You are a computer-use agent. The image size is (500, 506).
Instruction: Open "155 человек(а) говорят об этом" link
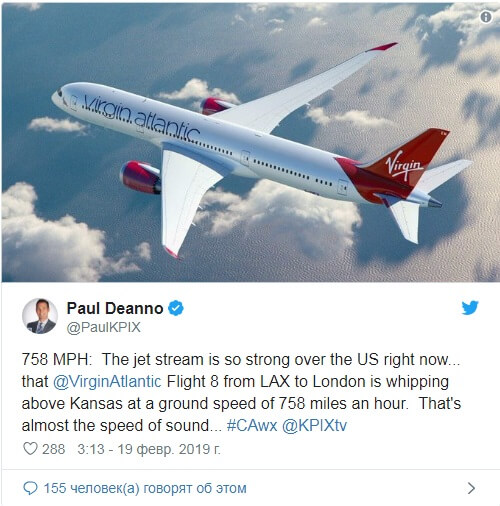145,488
